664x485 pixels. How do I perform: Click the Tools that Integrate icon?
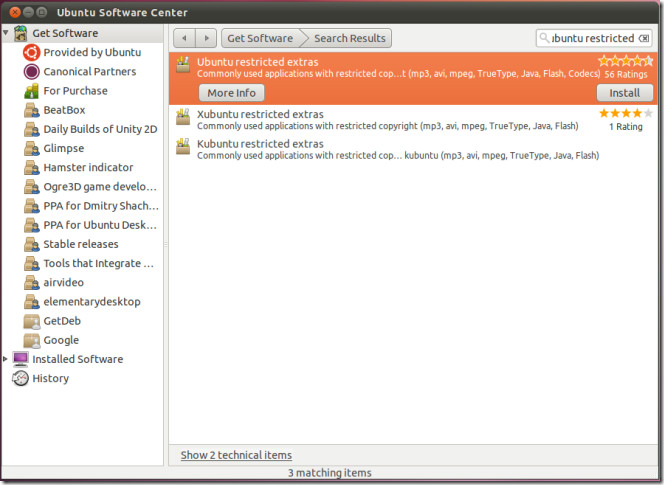[x=31, y=263]
